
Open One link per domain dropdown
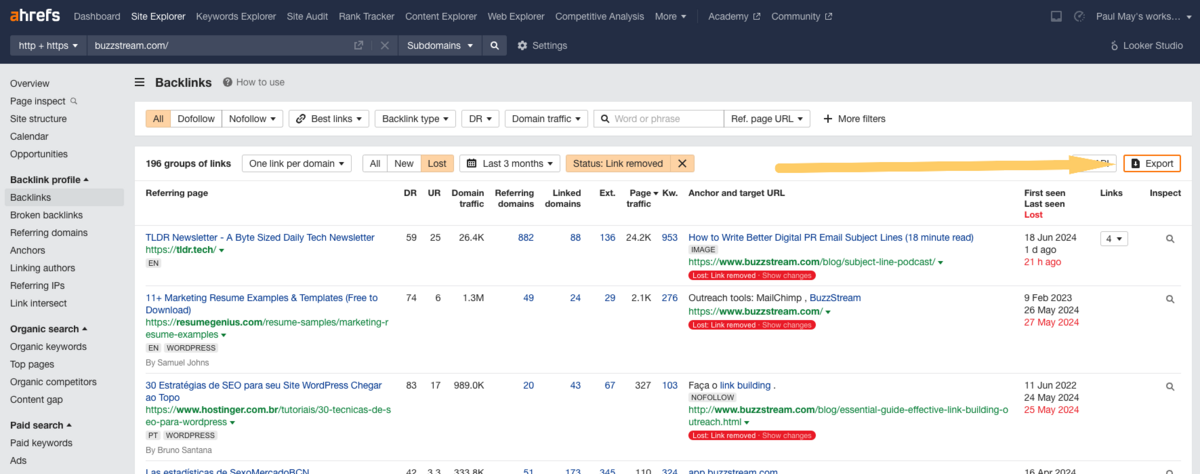coord(298,163)
